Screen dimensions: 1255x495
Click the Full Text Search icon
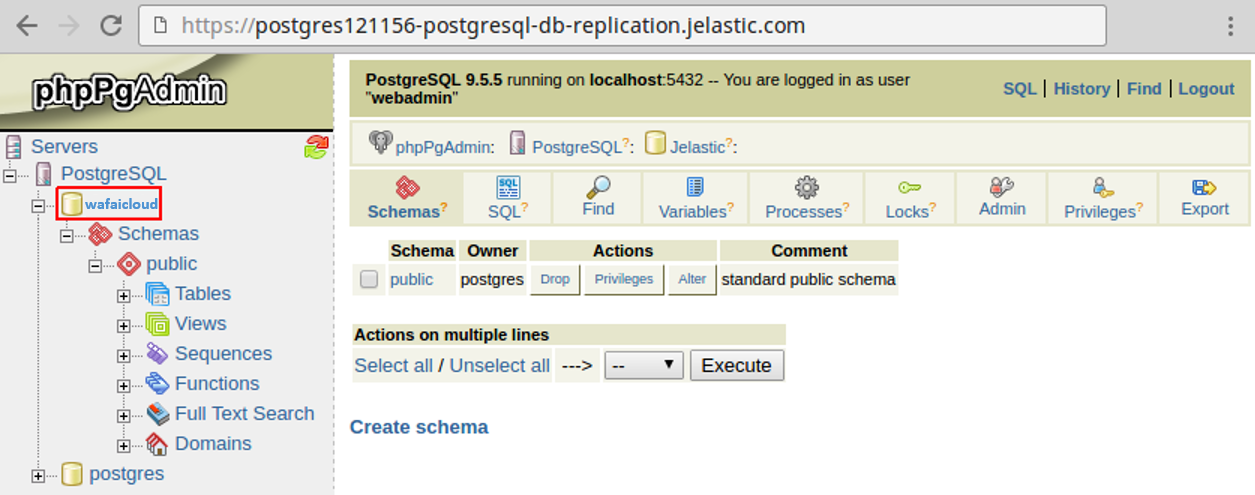(158, 414)
